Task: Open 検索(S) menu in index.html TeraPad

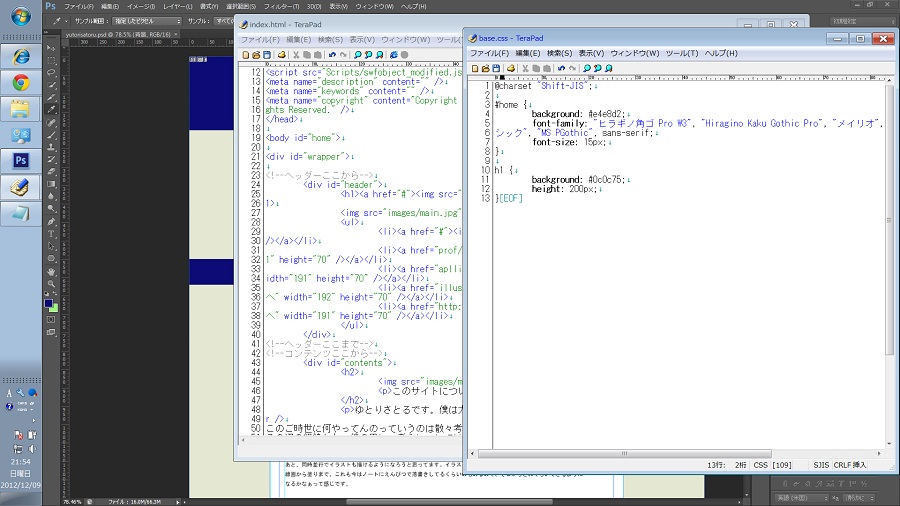Action: [330, 40]
